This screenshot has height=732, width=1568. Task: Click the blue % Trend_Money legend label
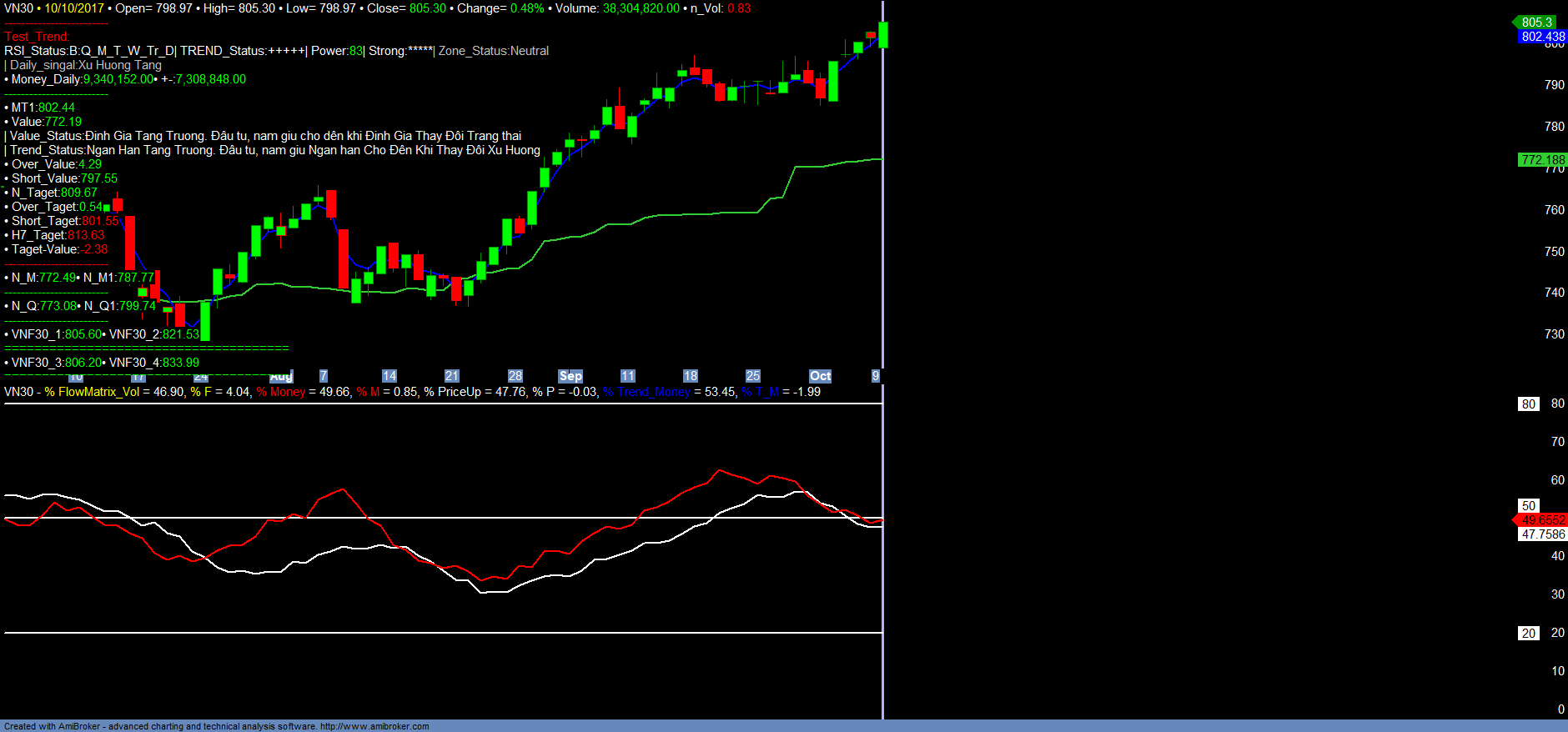646,392
